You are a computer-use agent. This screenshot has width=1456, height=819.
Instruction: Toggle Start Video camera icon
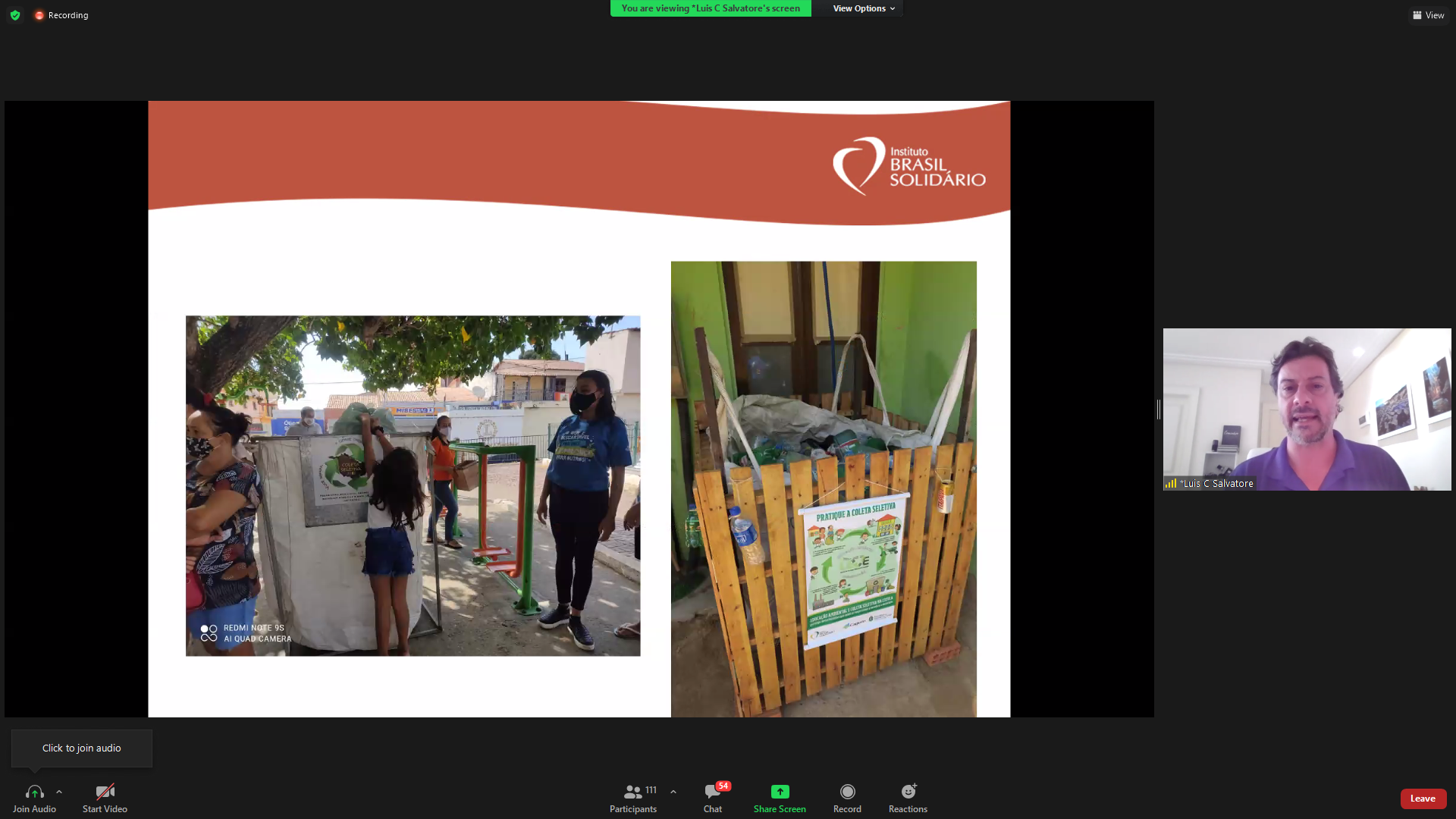105,792
